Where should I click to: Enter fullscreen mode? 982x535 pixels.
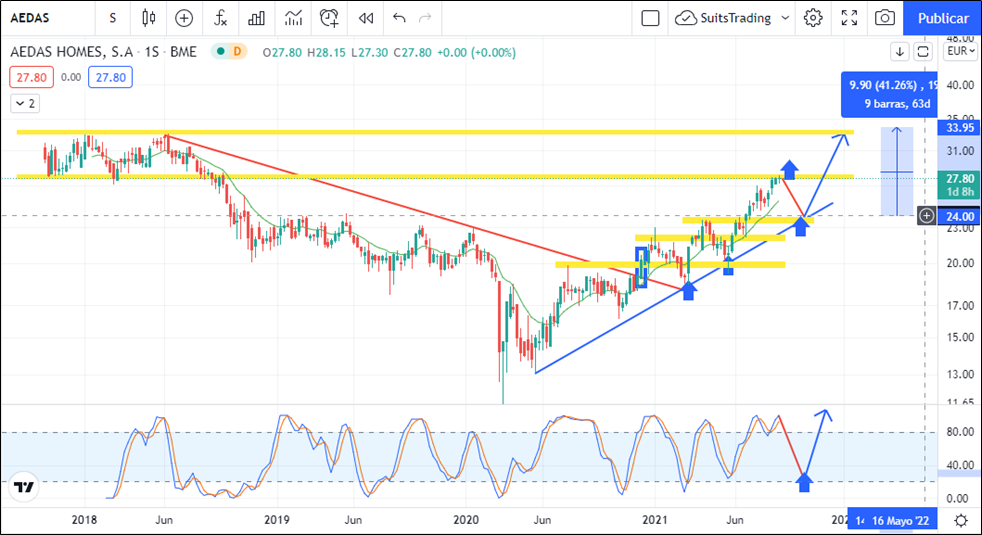pyautogui.click(x=849, y=18)
